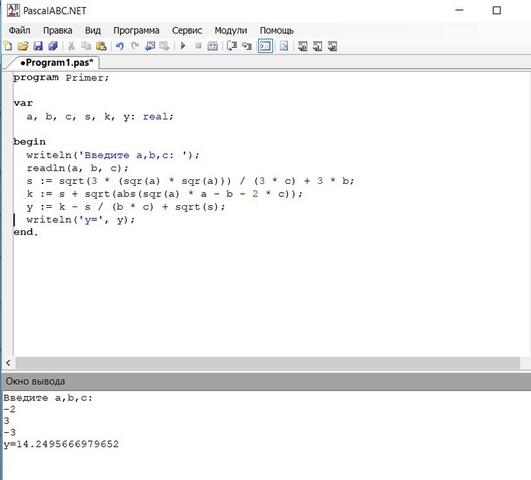
Task: Click step into debug icon
Action: [x=247, y=46]
